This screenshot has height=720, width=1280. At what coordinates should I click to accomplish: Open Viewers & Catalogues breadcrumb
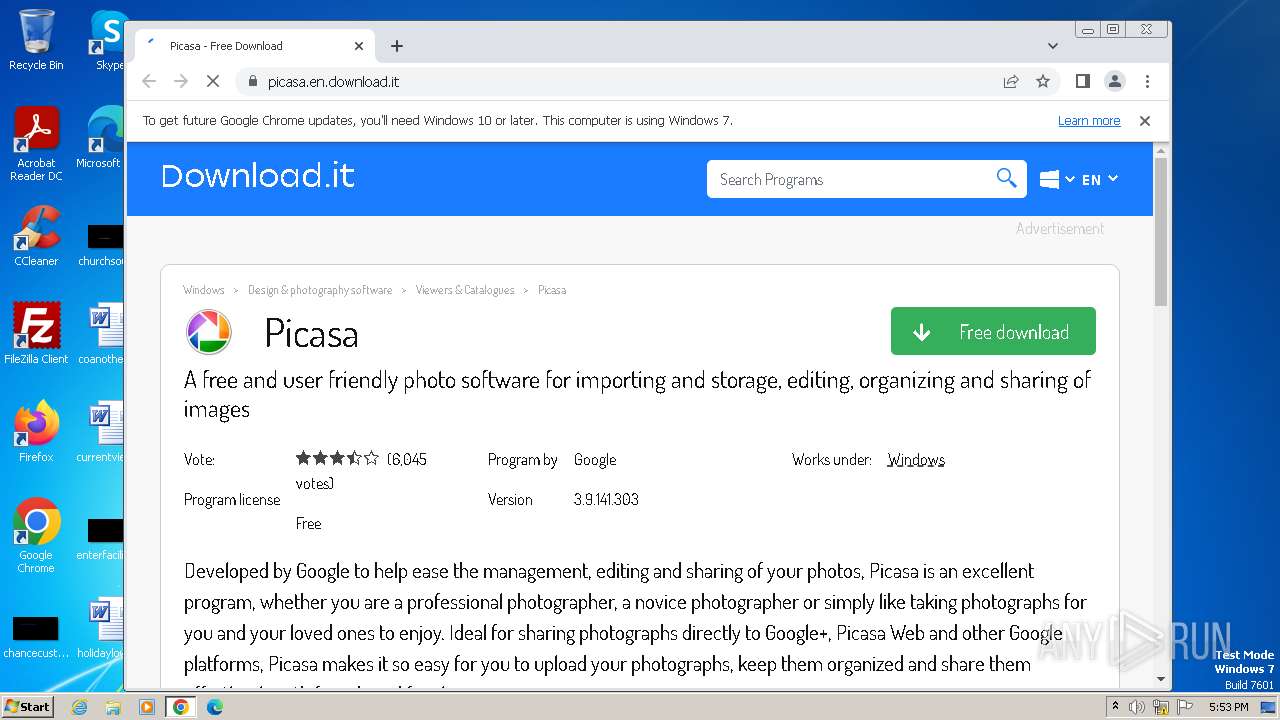pyautogui.click(x=465, y=290)
